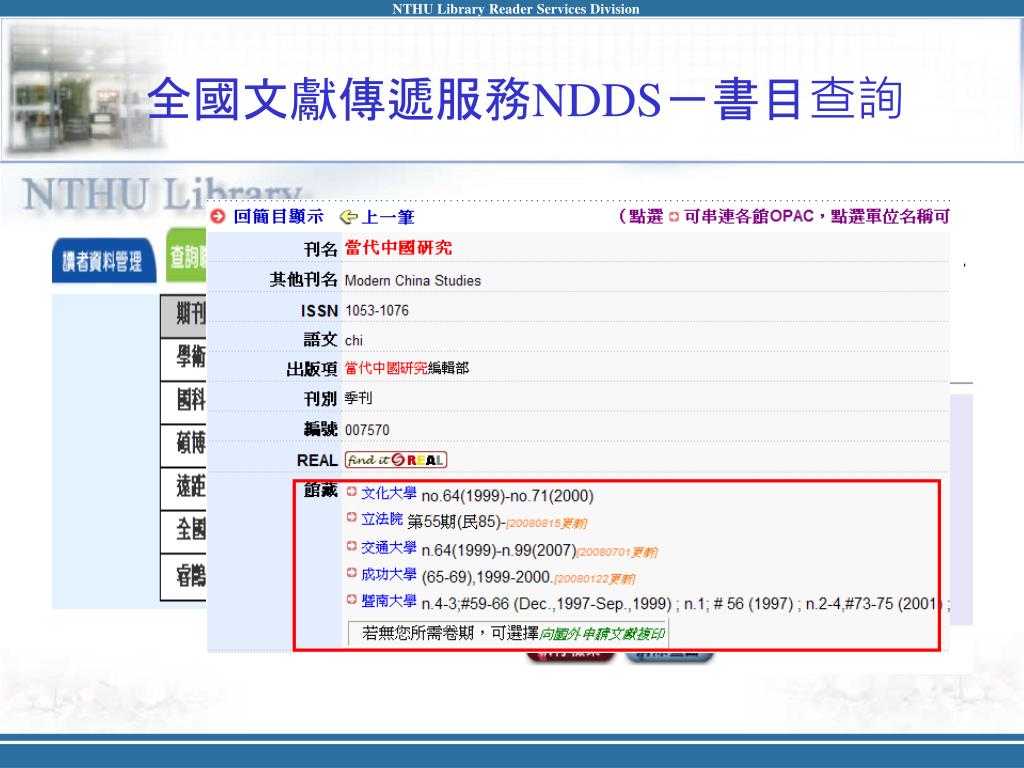Click the 20080815更新 update note
This screenshot has width=1024, height=768.
[547, 524]
